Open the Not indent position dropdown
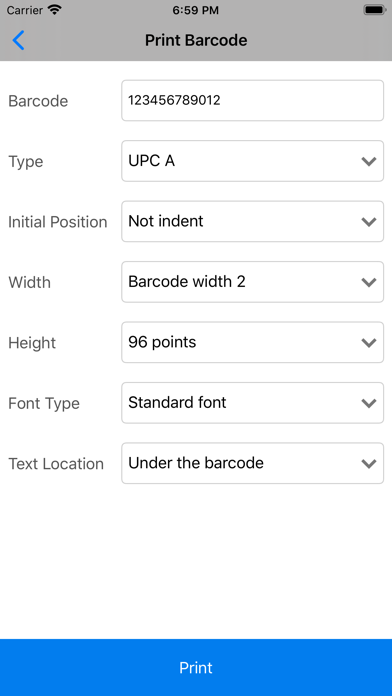This screenshot has width=392, height=696. [x=252, y=221]
